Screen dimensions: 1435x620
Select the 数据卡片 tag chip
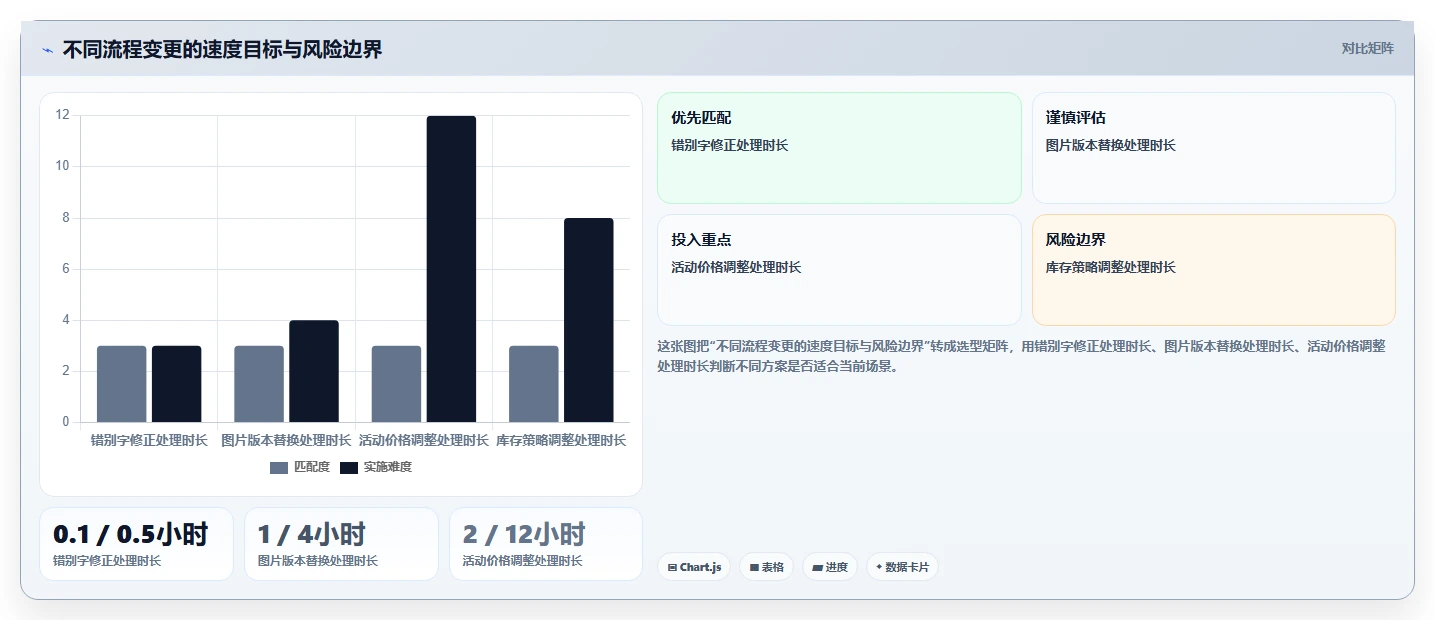coord(902,567)
